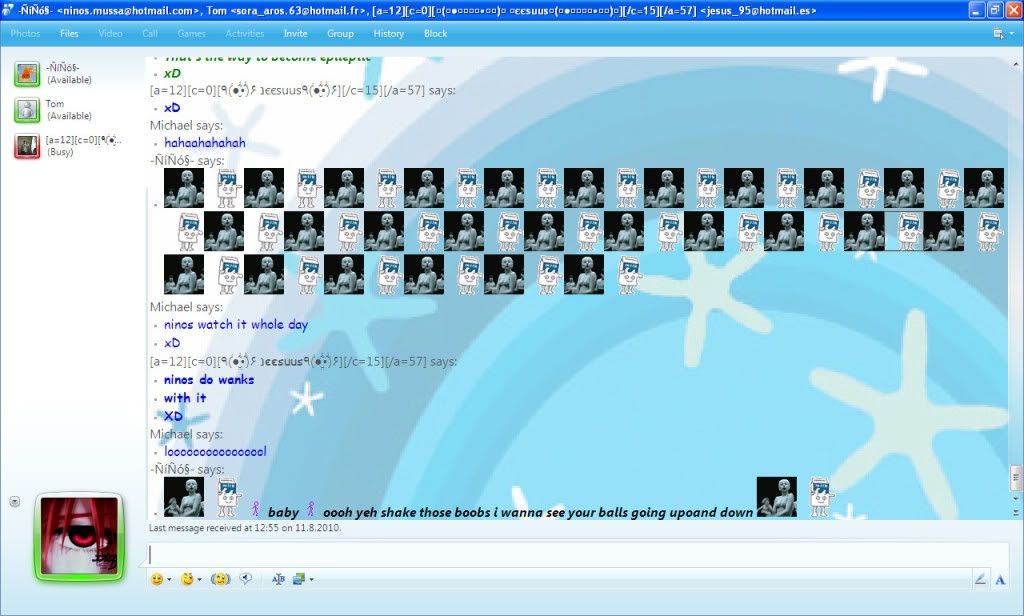1024x616 pixels.
Task: Expand the emoticon dropdown arrow
Action: [169, 580]
